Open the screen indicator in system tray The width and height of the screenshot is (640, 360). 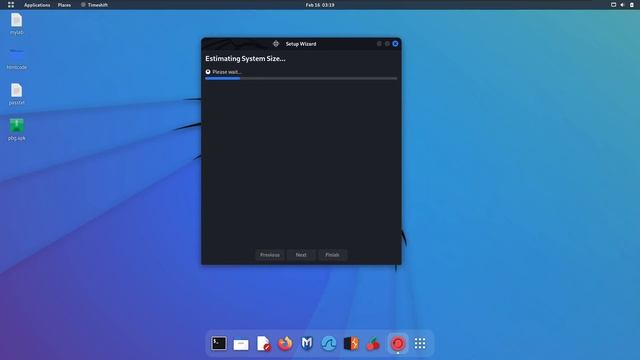click(x=613, y=5)
